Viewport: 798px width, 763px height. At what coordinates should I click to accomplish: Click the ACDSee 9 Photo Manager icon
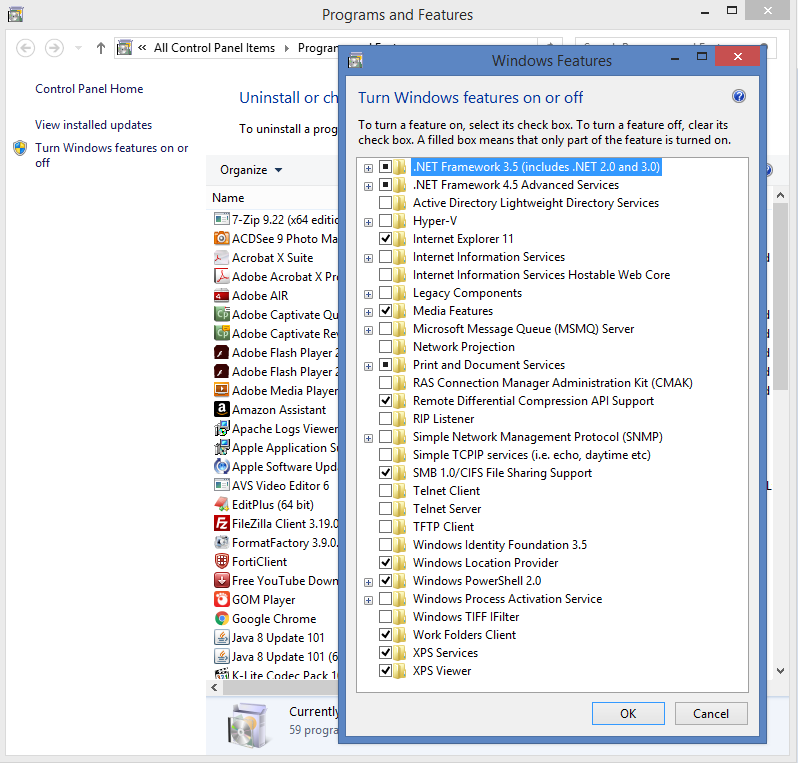pyautogui.click(x=221, y=238)
